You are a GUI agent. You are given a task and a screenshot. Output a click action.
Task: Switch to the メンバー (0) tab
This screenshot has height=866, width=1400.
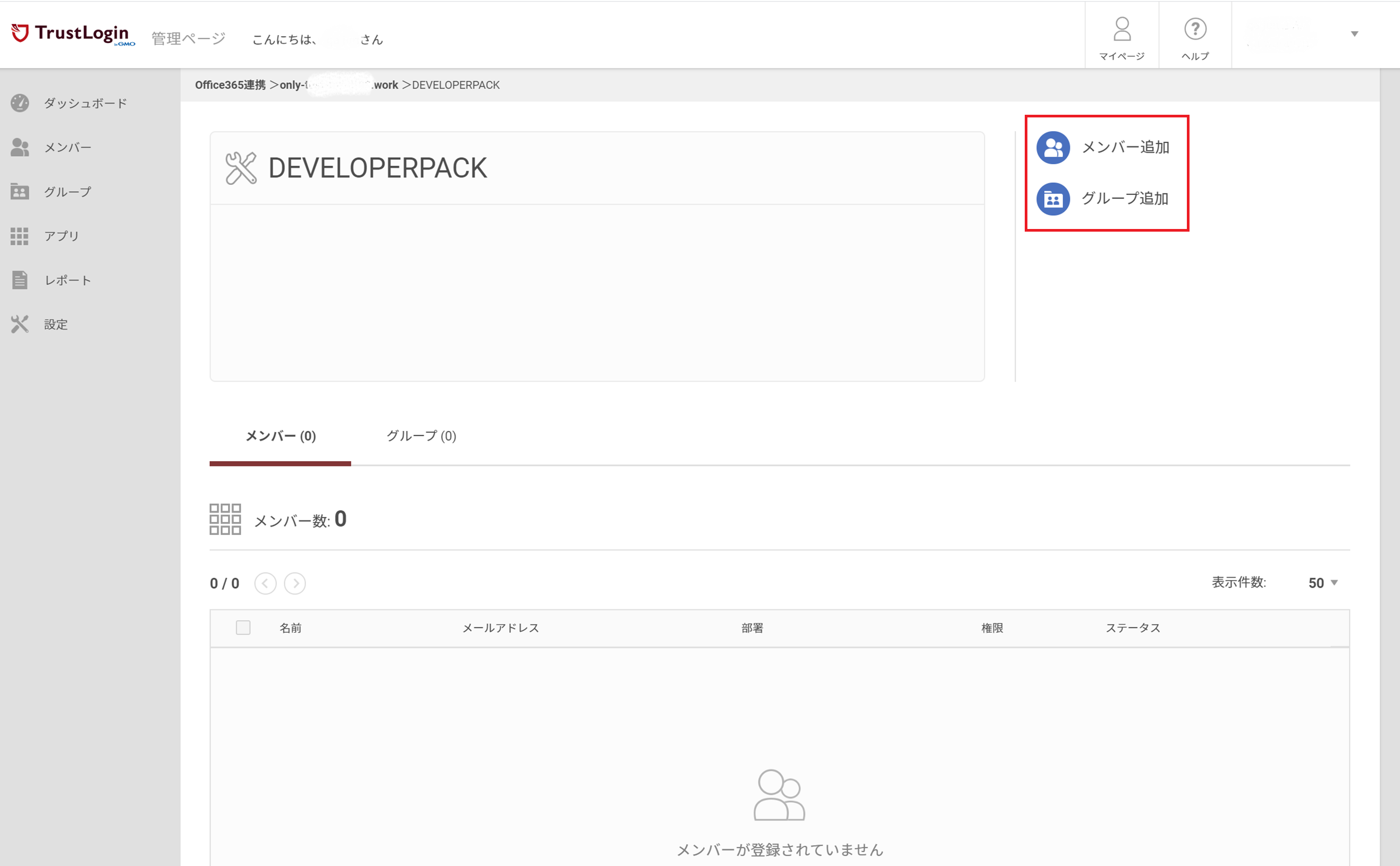point(280,436)
